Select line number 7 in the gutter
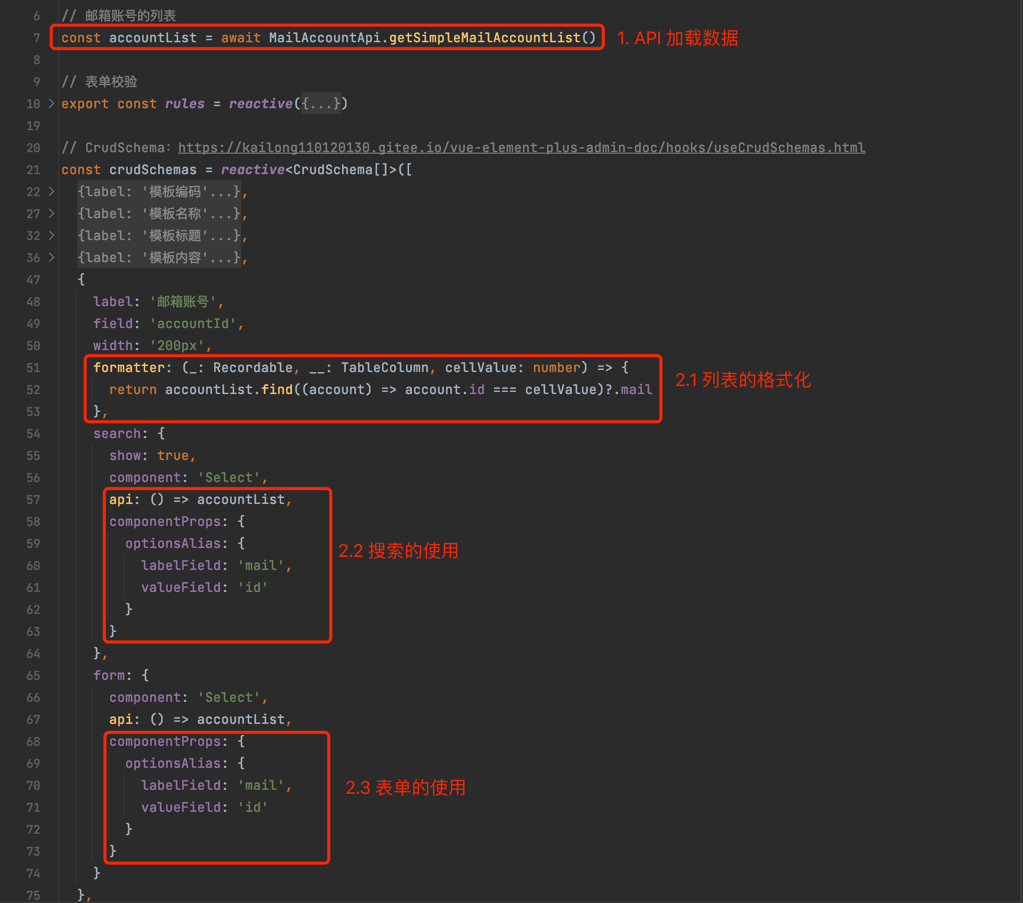Image resolution: width=1023 pixels, height=903 pixels. coord(36,38)
